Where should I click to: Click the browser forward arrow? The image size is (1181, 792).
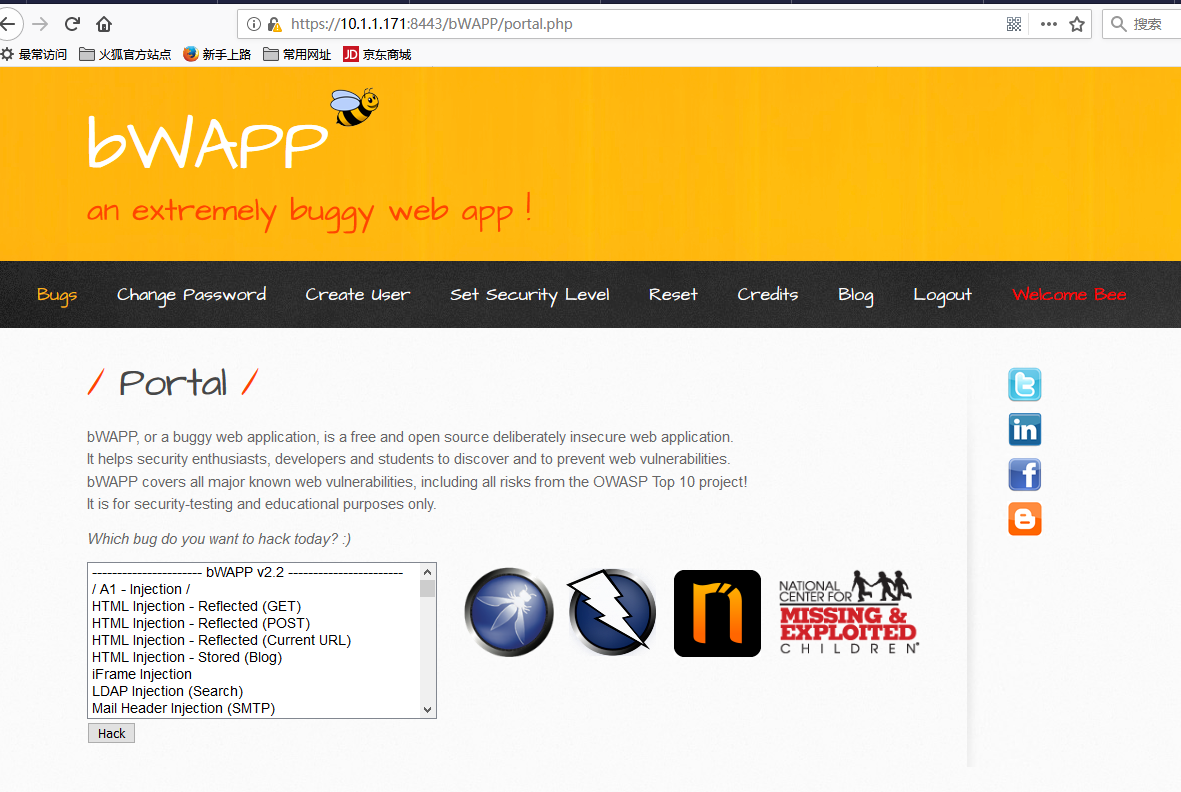[x=41, y=24]
